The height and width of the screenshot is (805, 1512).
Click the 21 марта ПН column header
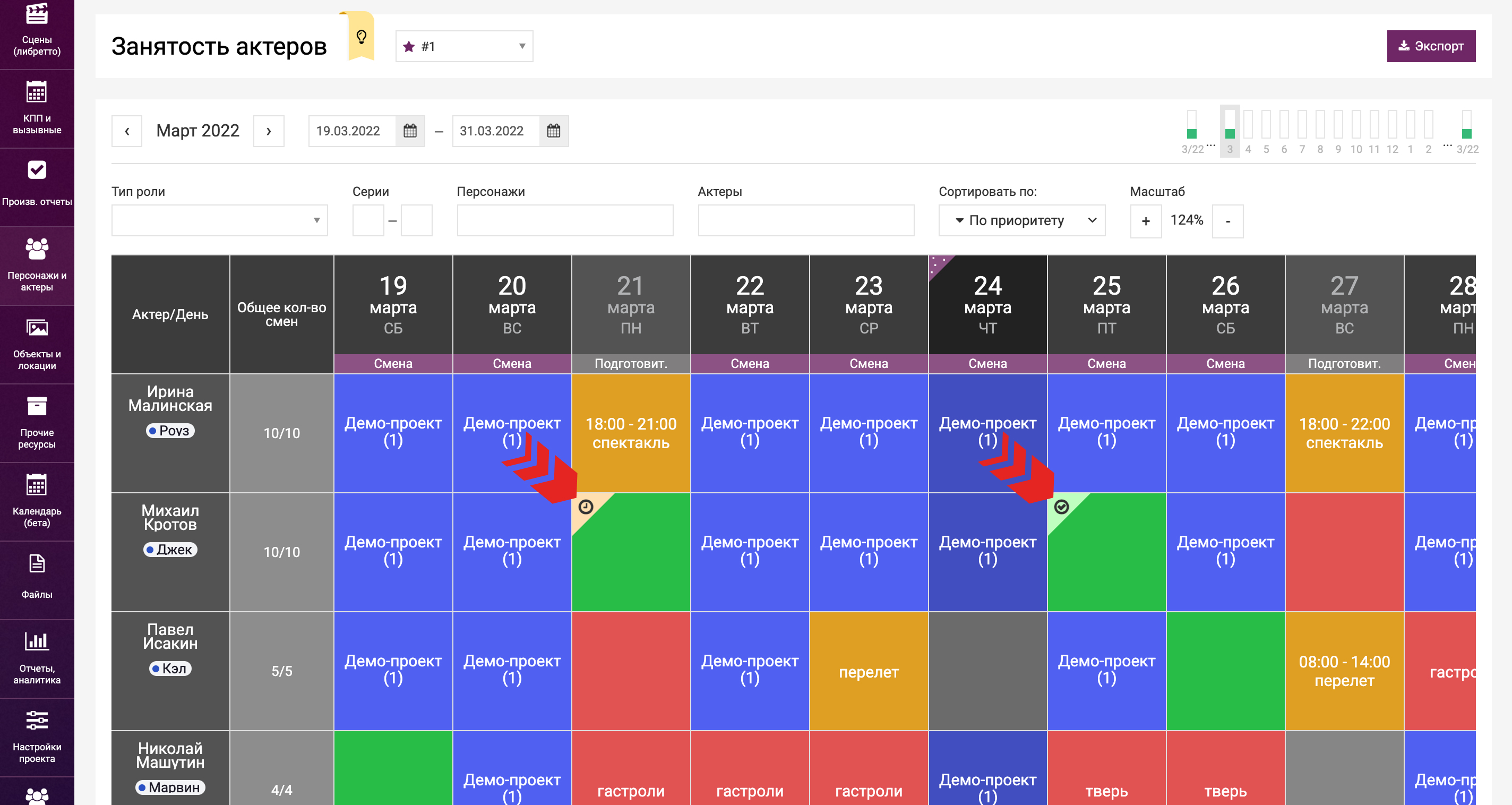click(x=631, y=305)
